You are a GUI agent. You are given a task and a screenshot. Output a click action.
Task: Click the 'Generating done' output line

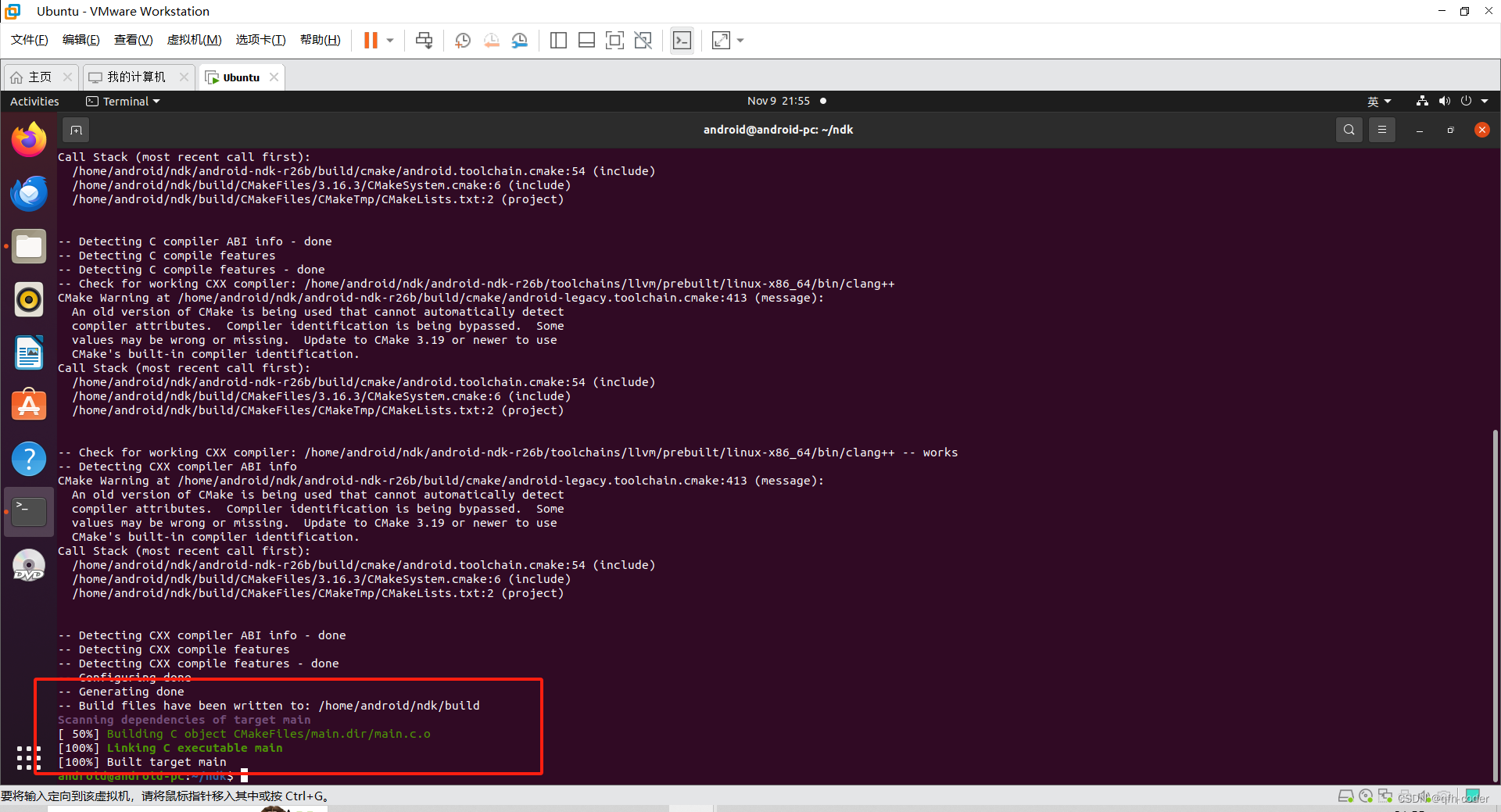coord(121,692)
